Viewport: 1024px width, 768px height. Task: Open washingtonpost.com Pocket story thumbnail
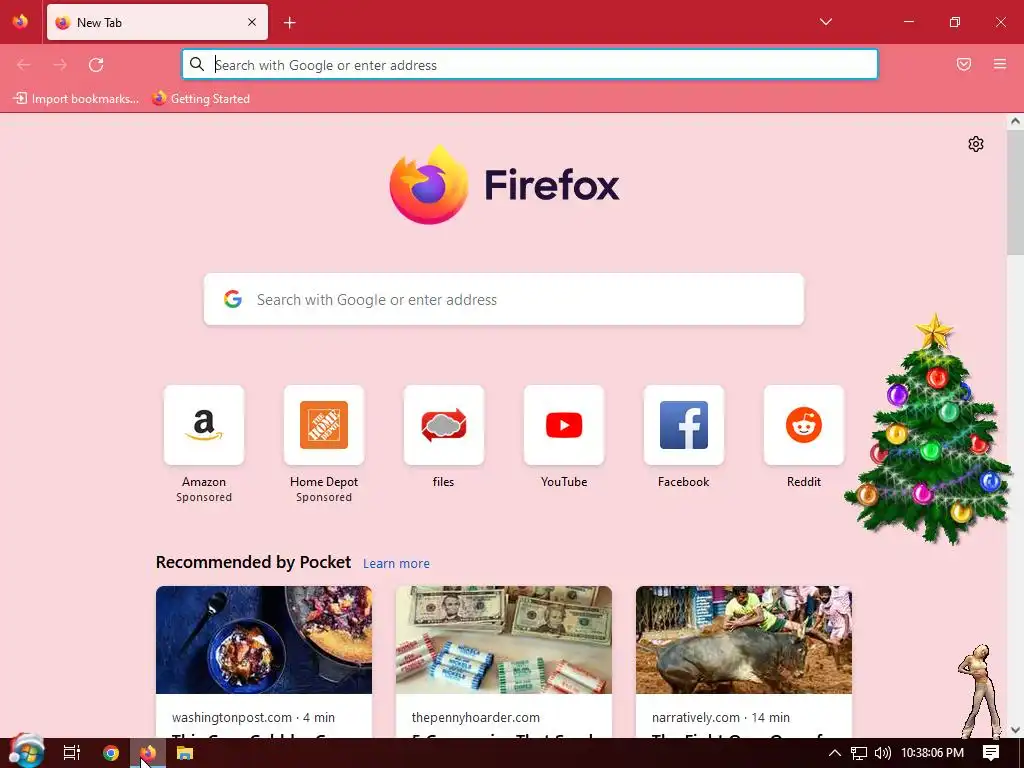[264, 640]
